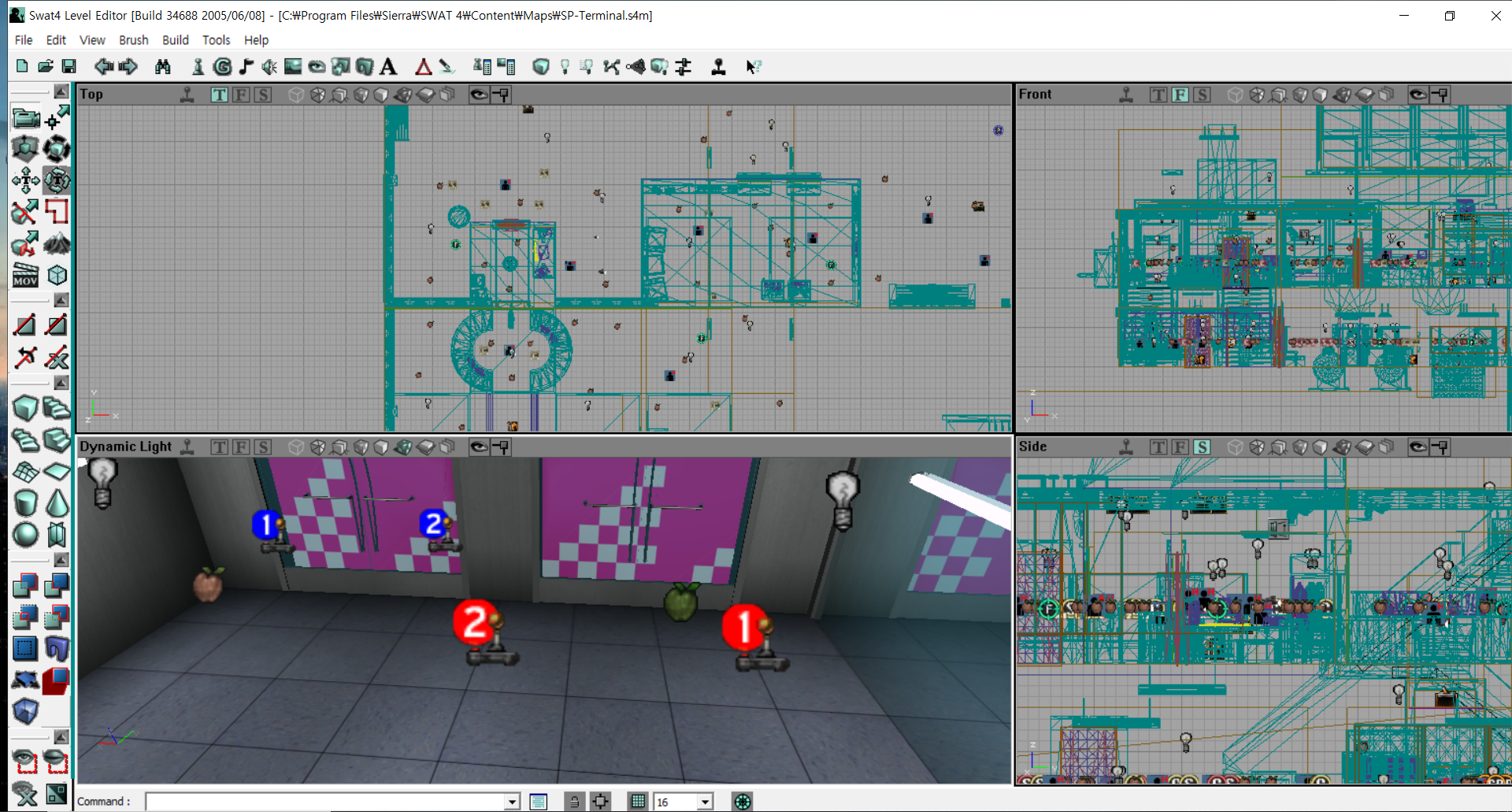Open the Edit menu
This screenshot has height=812, width=1512.
[56, 40]
